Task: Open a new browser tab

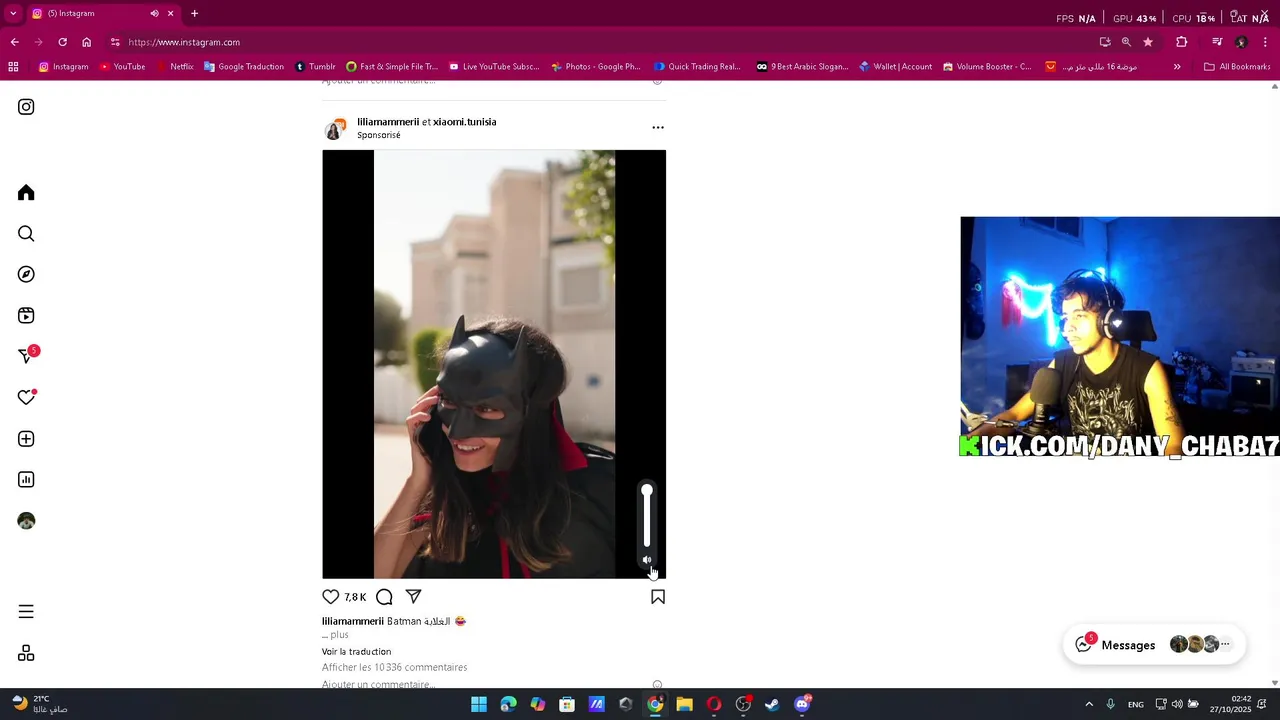Action: (194, 13)
